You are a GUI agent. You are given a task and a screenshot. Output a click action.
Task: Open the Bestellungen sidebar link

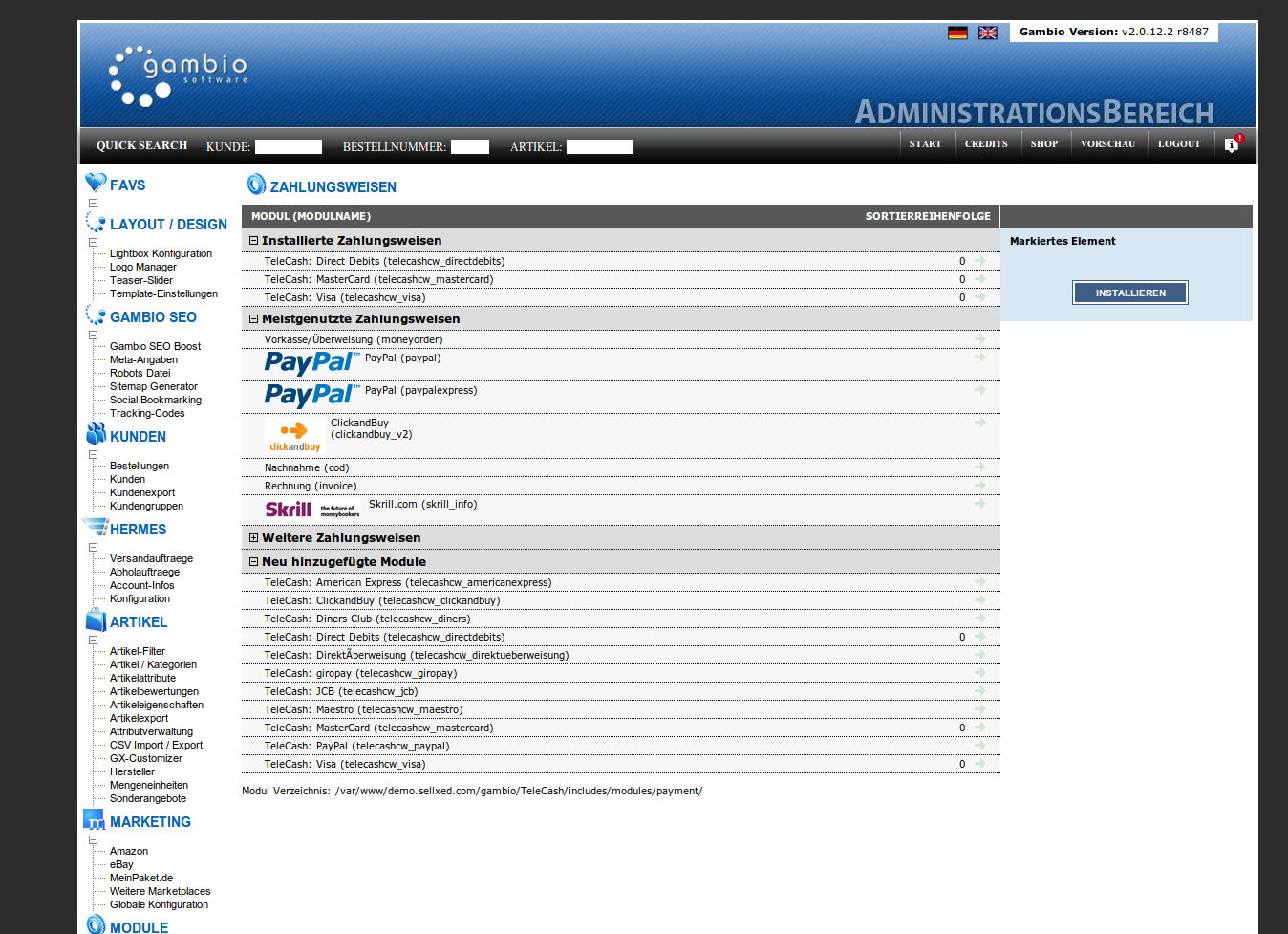(x=140, y=467)
